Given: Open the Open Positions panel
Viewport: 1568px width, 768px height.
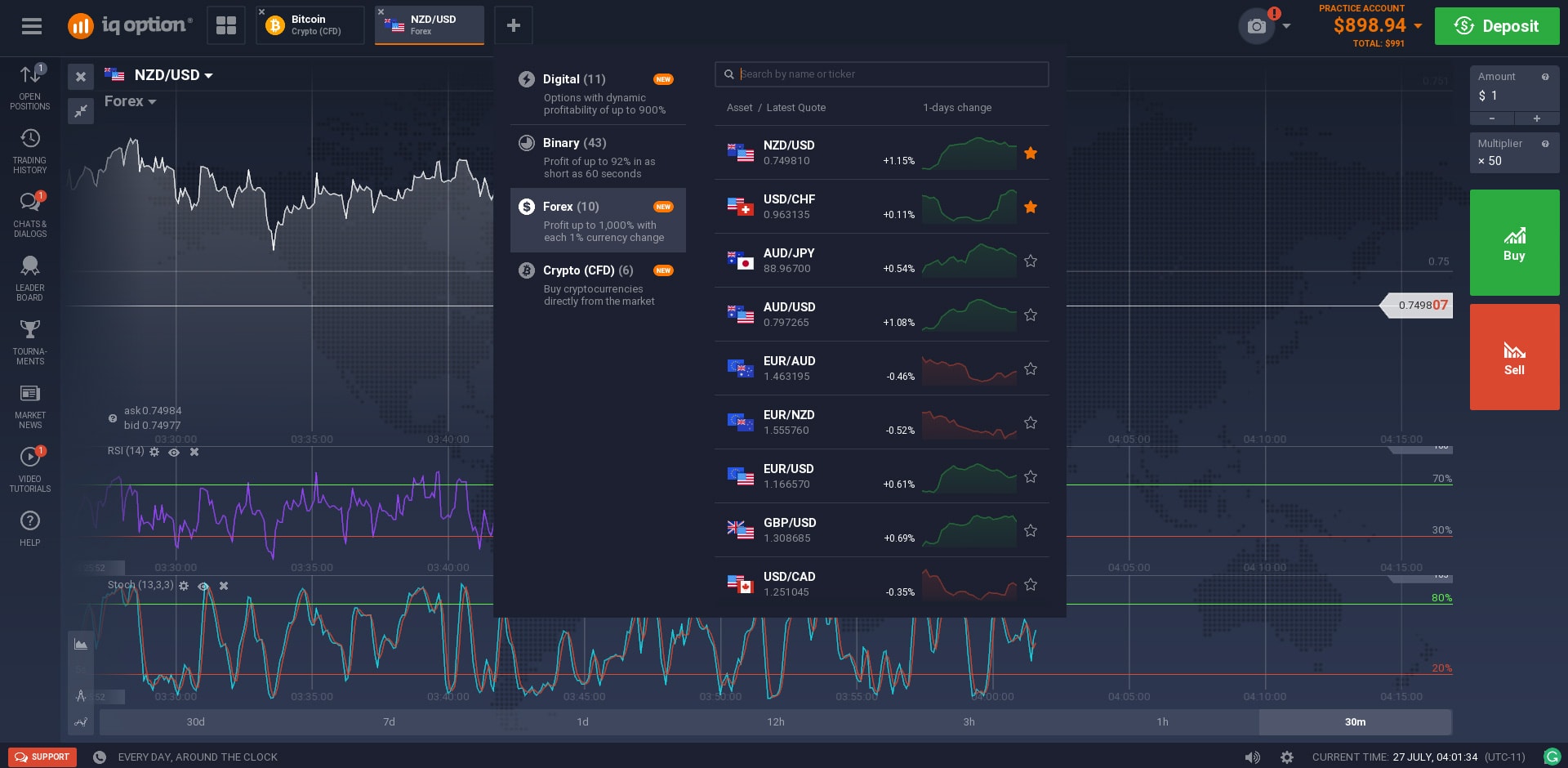Looking at the screenshot, I should [x=30, y=87].
